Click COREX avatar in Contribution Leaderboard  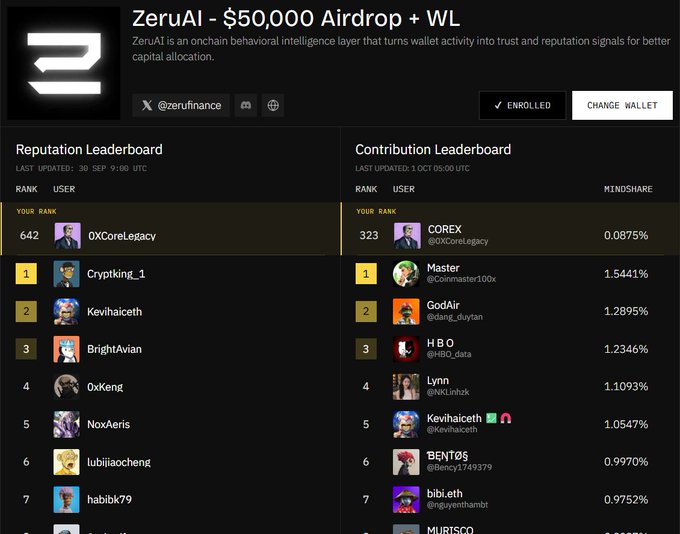pos(407,236)
